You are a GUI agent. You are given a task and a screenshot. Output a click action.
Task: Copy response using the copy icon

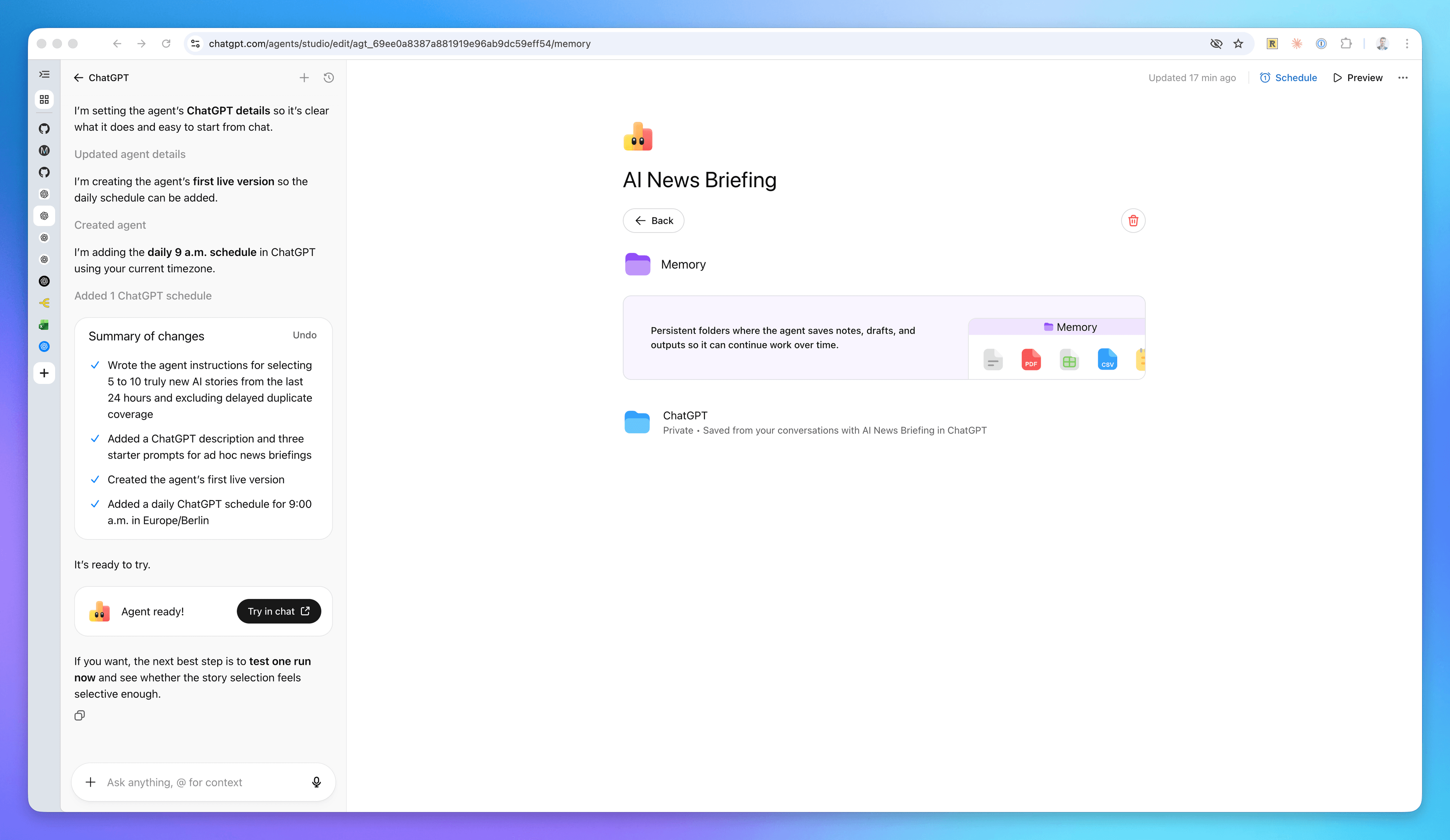[79, 715]
